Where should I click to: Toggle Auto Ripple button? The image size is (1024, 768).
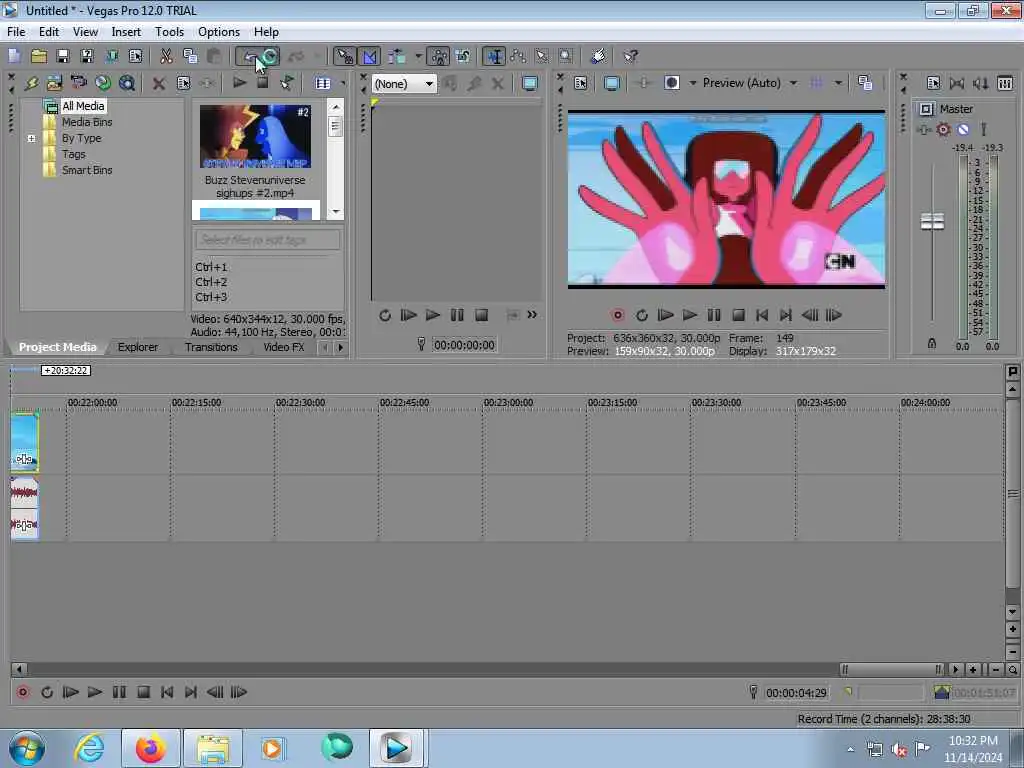(397, 56)
